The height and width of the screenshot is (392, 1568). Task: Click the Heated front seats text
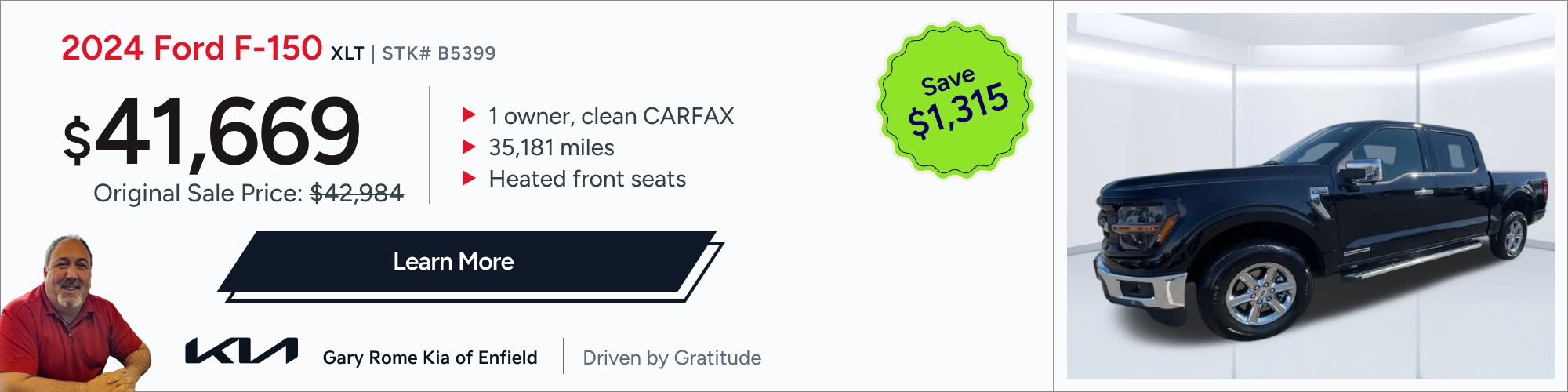click(587, 179)
